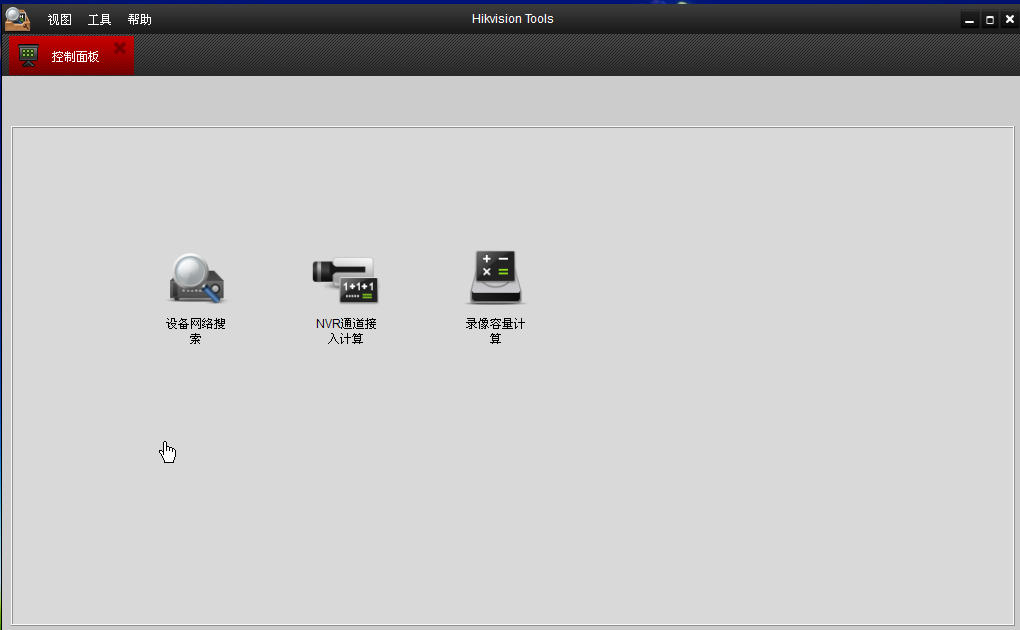Click the disk calculator icon with math symbols
1020x630 pixels.
pyautogui.click(x=495, y=276)
